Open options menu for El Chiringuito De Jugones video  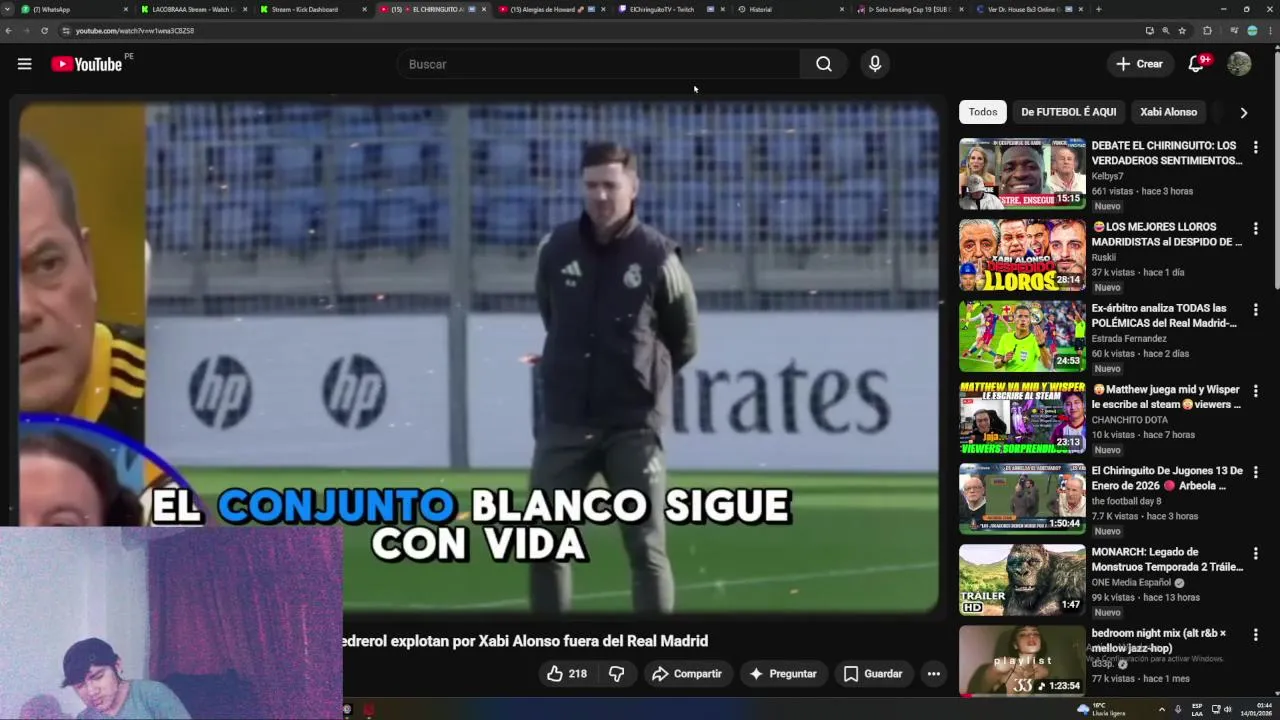coord(1255,472)
